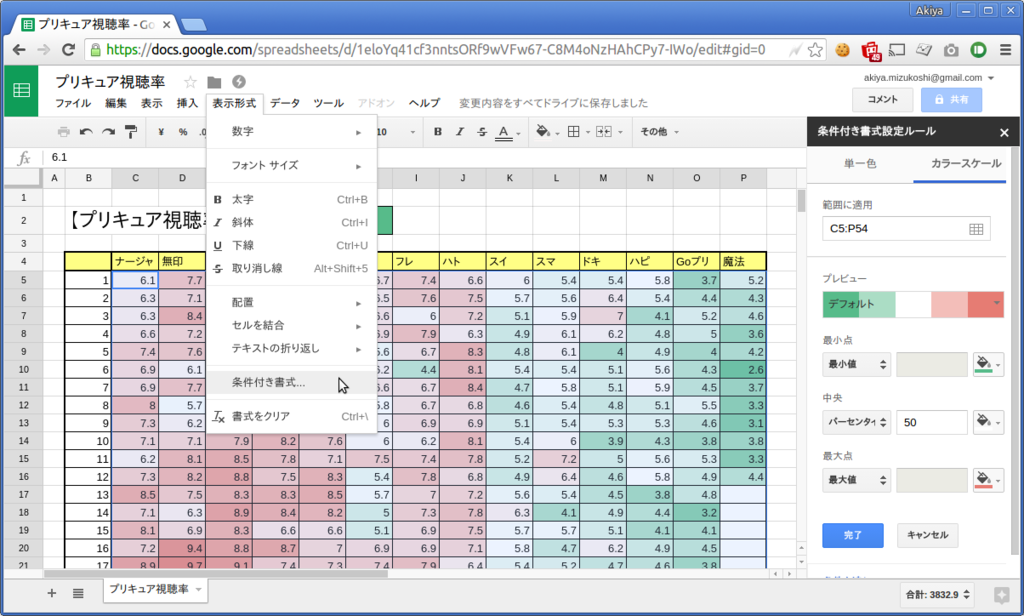Open the ファイル menu
1024x616 pixels.
pyautogui.click(x=73, y=103)
